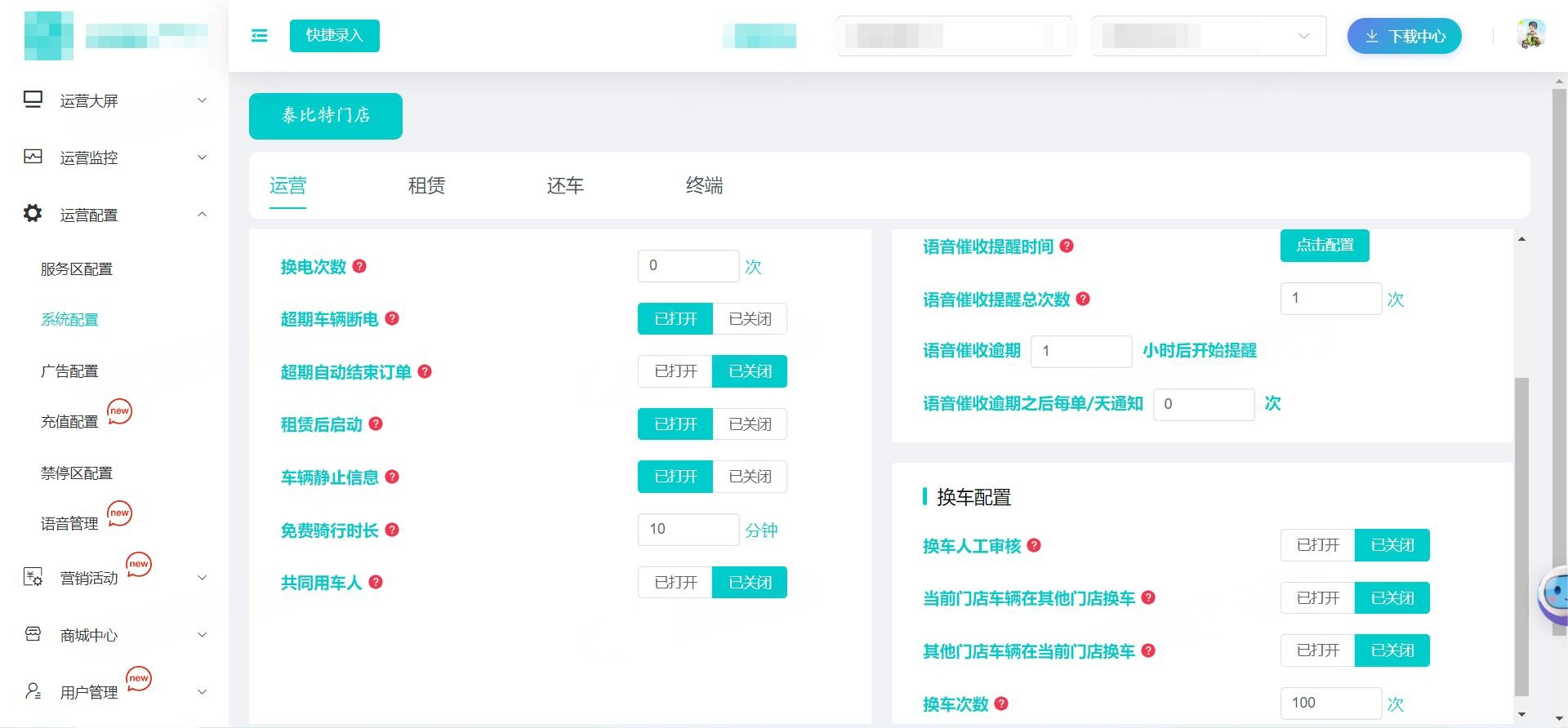Set 当前门店车辆在其他门店换车 to 已打开
The height and width of the screenshot is (728, 1568).
pyautogui.click(x=1318, y=597)
